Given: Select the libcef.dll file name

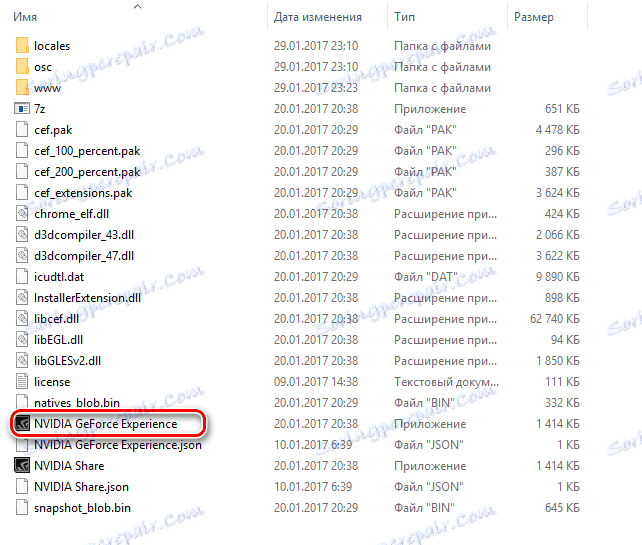Looking at the screenshot, I should click(x=57, y=319).
